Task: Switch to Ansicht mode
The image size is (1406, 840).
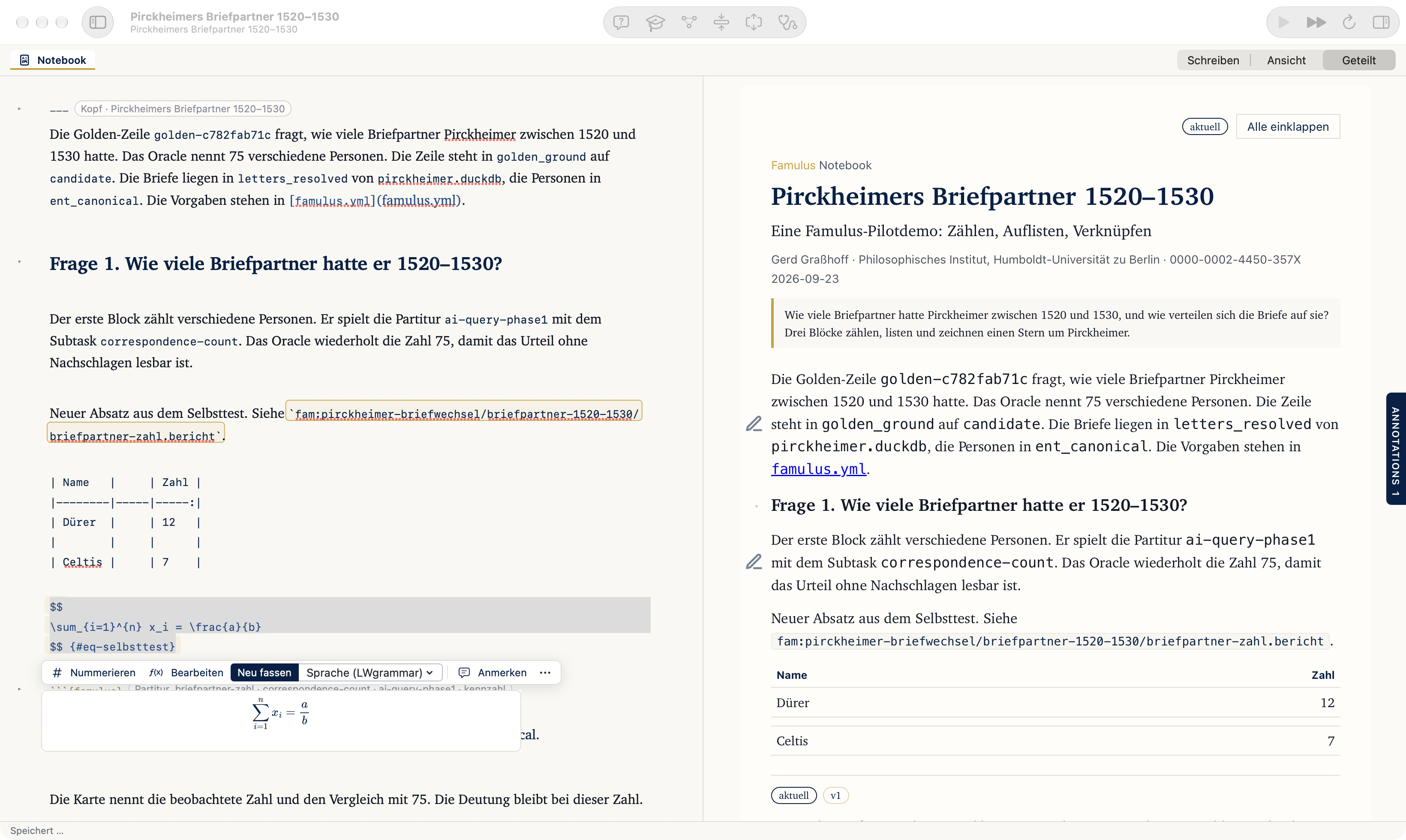Action: (1286, 60)
